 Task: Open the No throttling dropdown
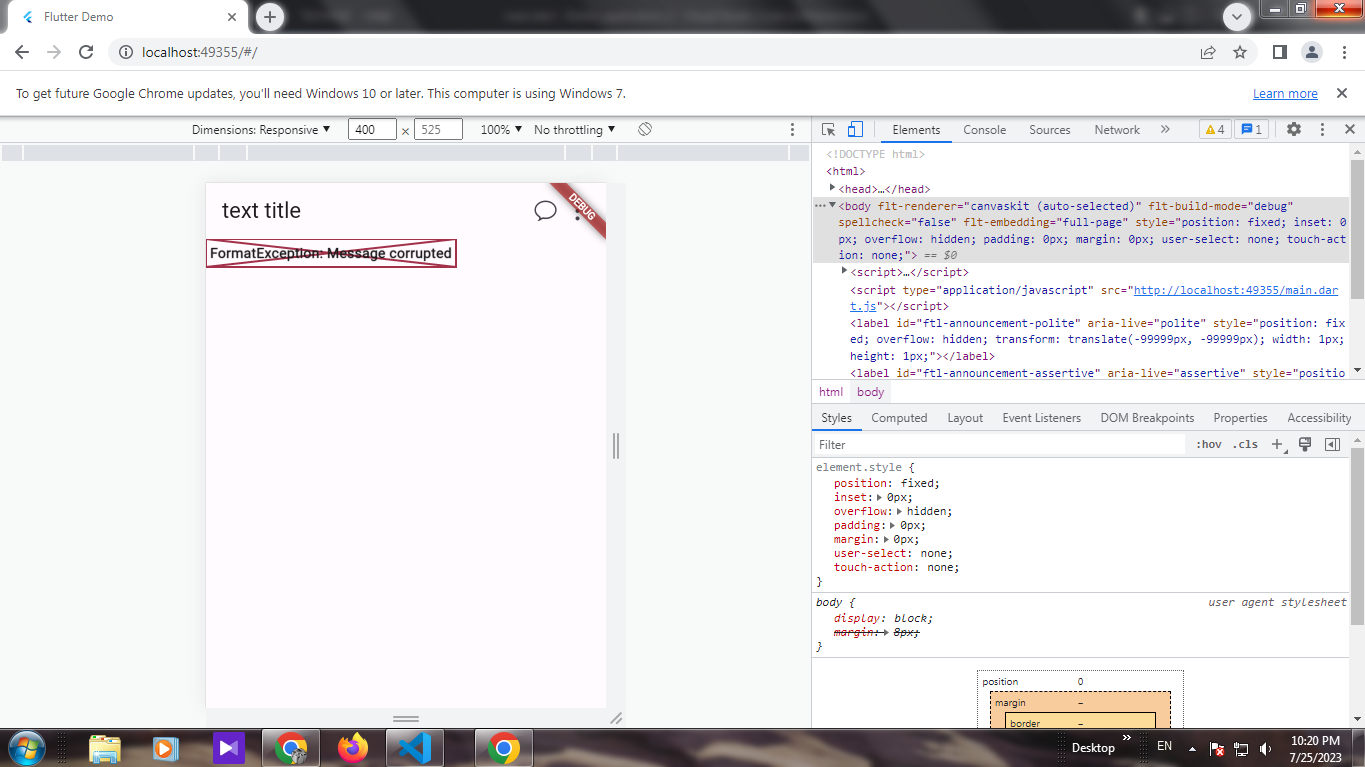click(575, 130)
